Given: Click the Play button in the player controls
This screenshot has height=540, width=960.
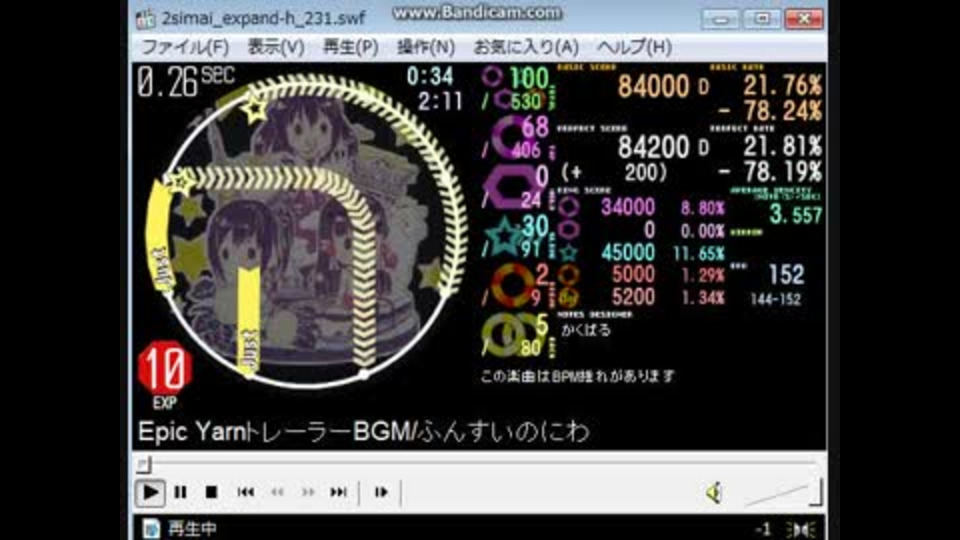Looking at the screenshot, I should [x=150, y=492].
